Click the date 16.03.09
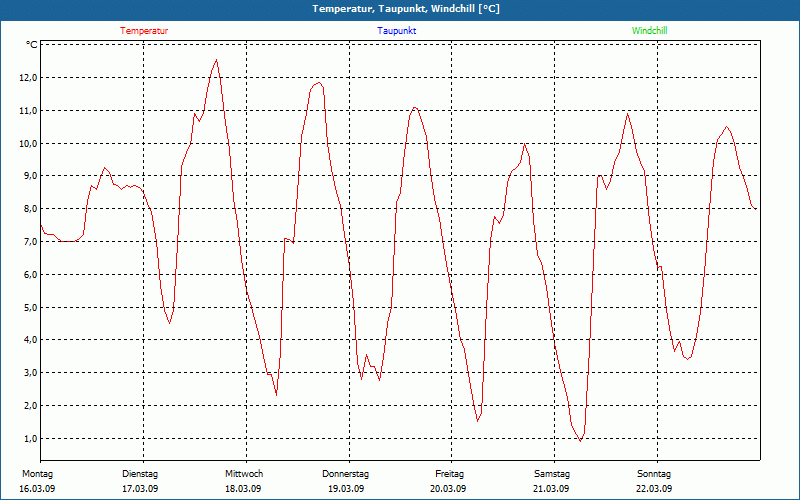 click(37, 489)
